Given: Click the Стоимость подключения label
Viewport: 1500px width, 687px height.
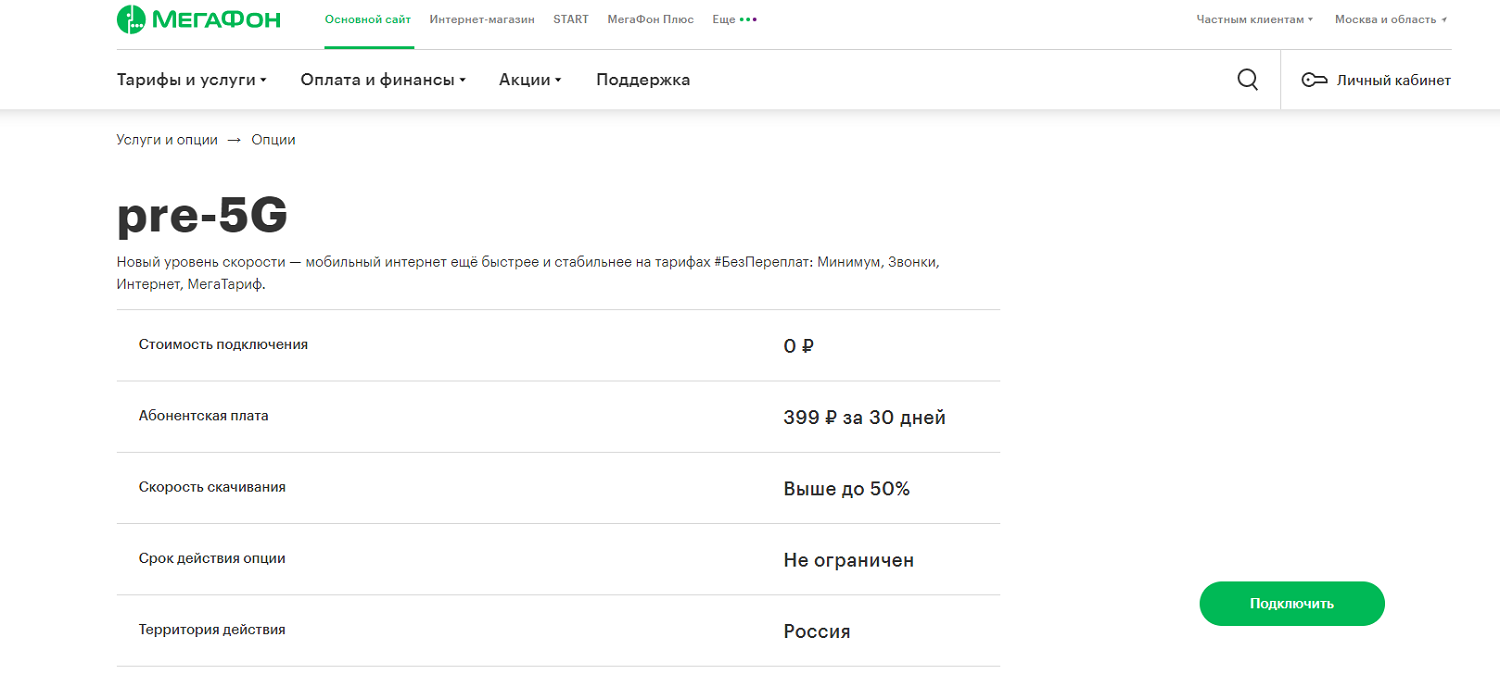Looking at the screenshot, I should [x=223, y=344].
